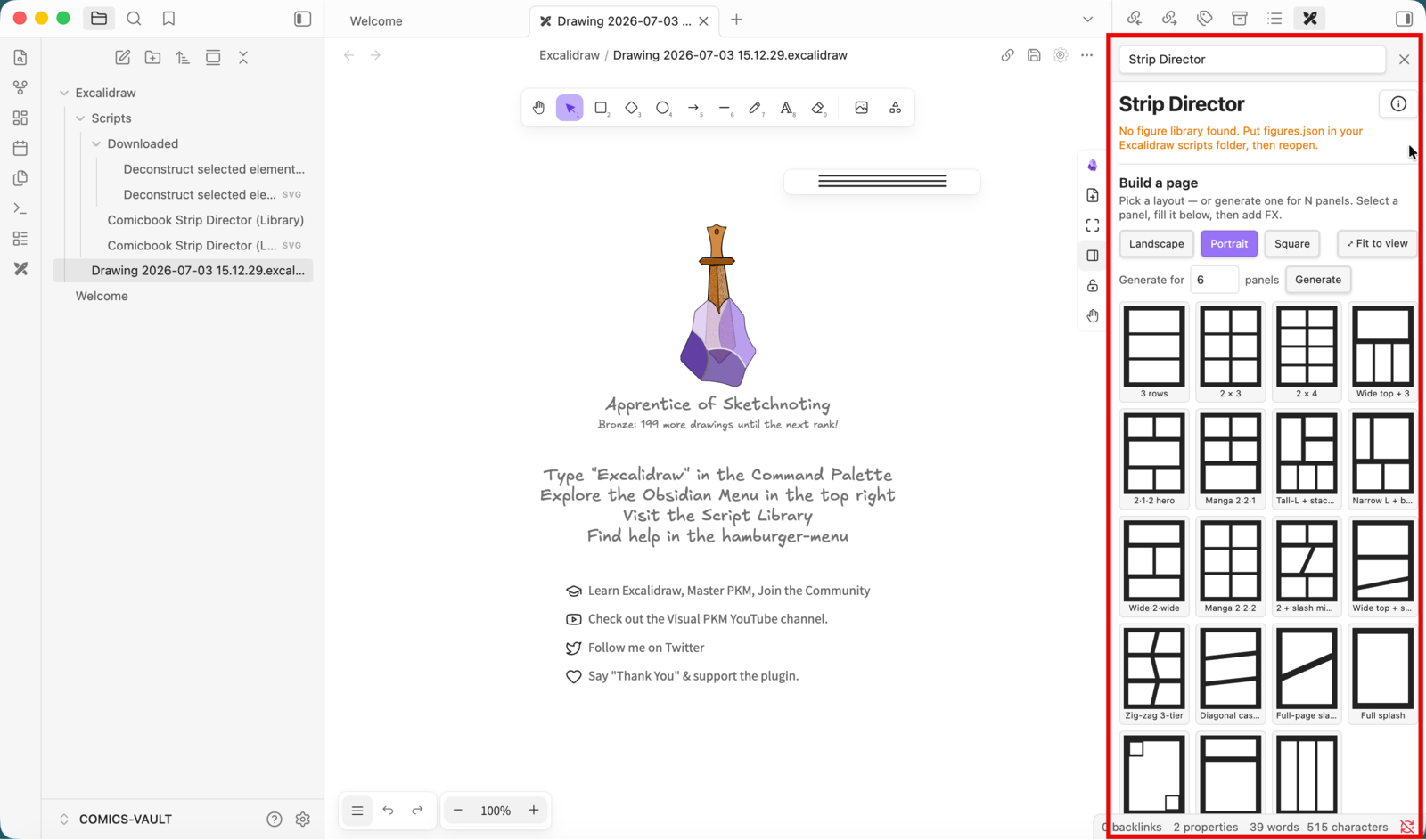Click the Fit to view button

coord(1377,244)
